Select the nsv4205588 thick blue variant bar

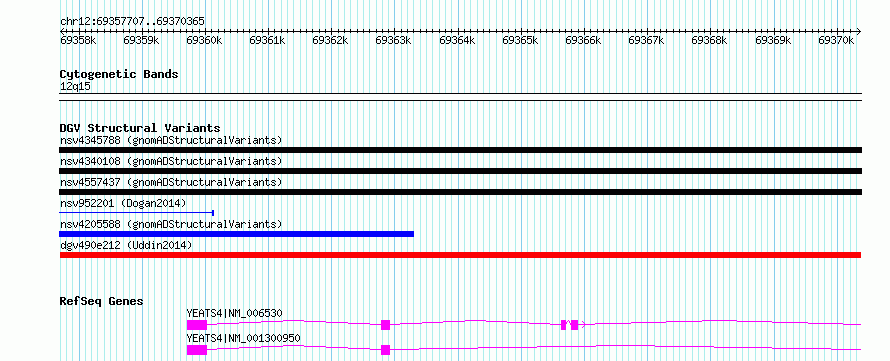click(x=237, y=234)
